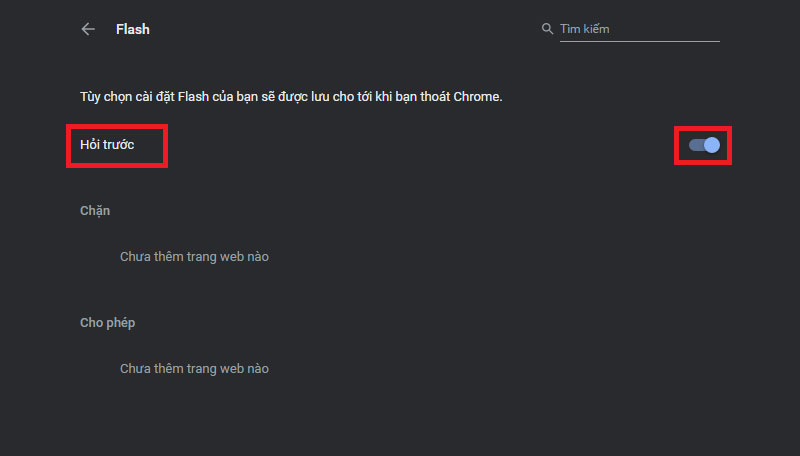This screenshot has height=456, width=800.
Task: Click the empty-list message under Cho phép
Action: tap(194, 369)
